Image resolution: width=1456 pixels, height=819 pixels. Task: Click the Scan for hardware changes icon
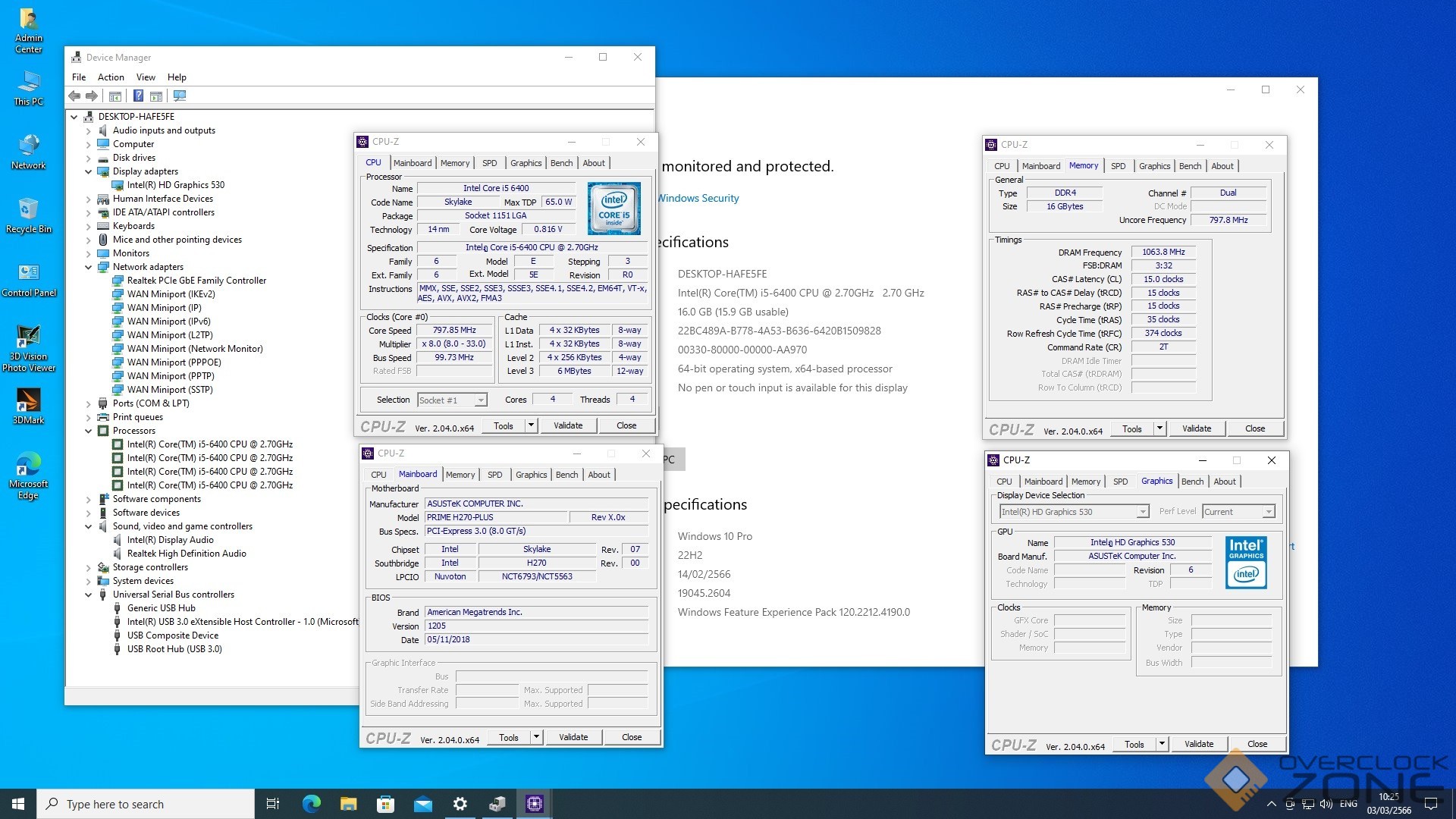(180, 96)
